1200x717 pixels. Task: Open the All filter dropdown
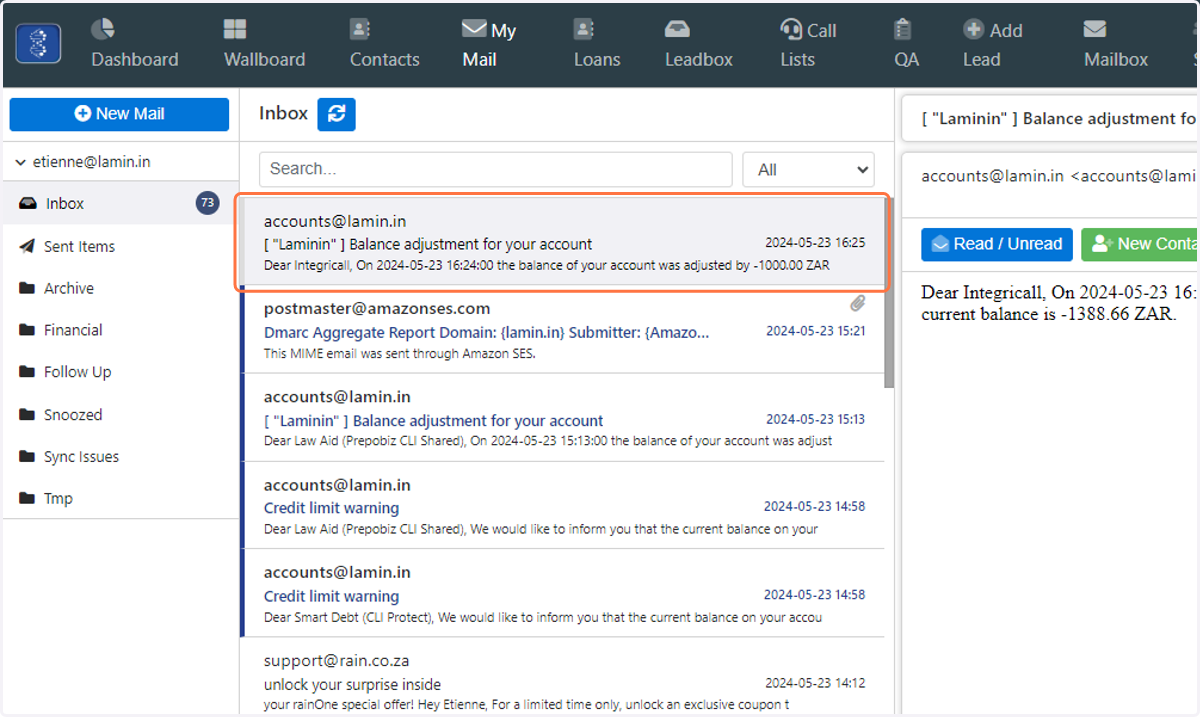click(x=808, y=169)
